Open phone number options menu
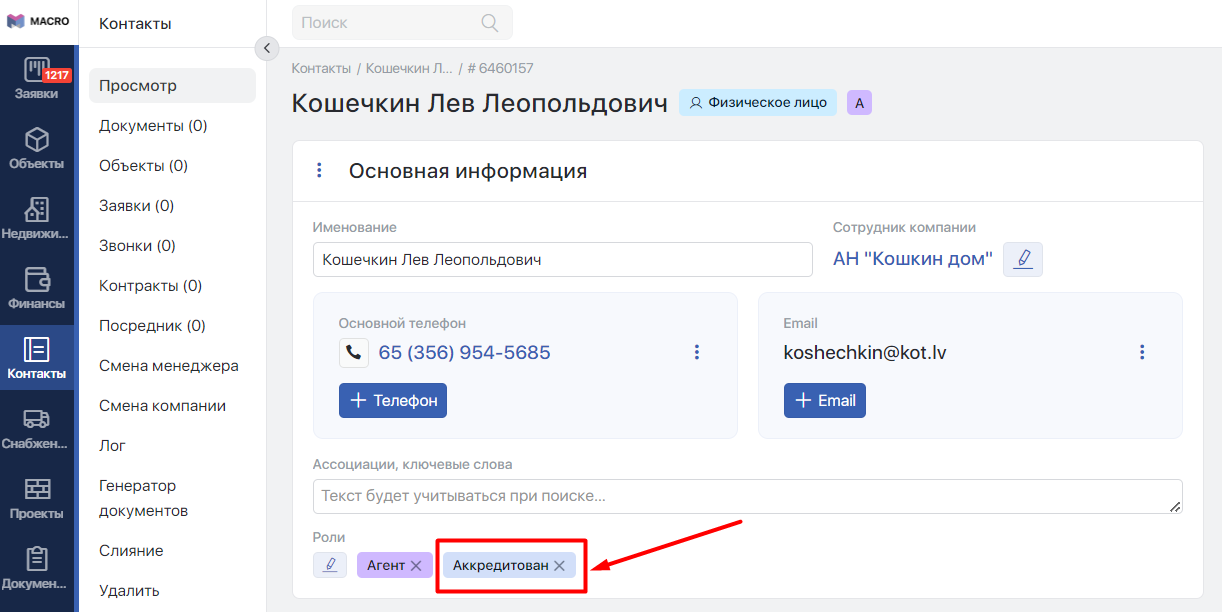1222x612 pixels. point(697,352)
